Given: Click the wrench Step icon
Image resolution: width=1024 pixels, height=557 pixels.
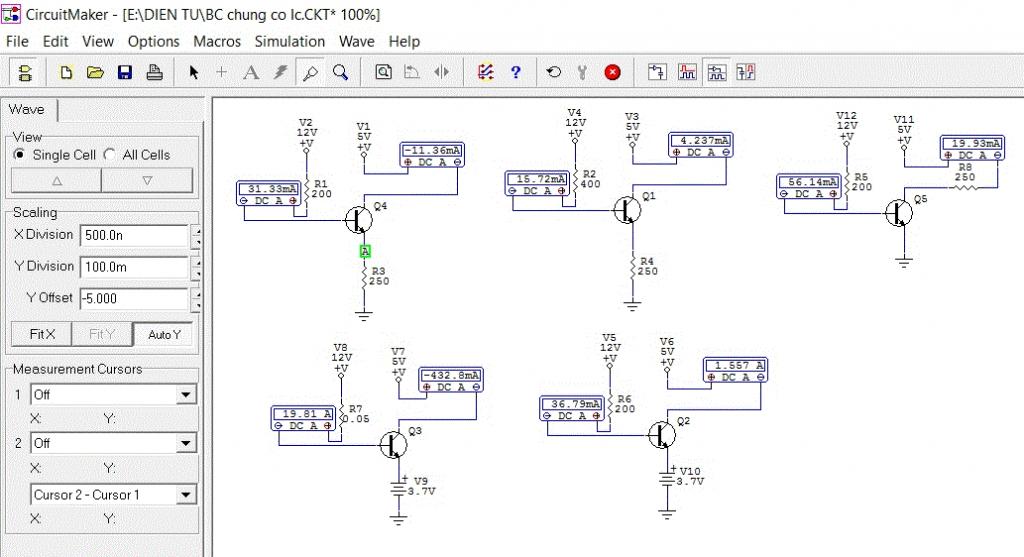Looking at the screenshot, I should (x=582, y=72).
